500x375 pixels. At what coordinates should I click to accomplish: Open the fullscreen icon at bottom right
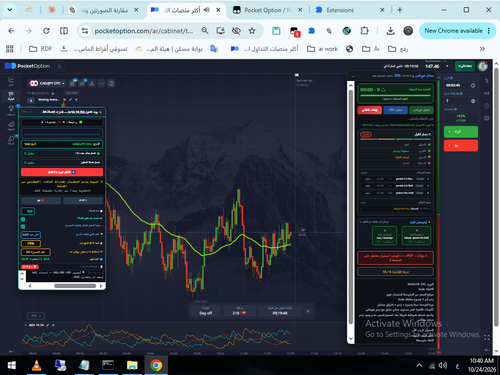(x=487, y=338)
